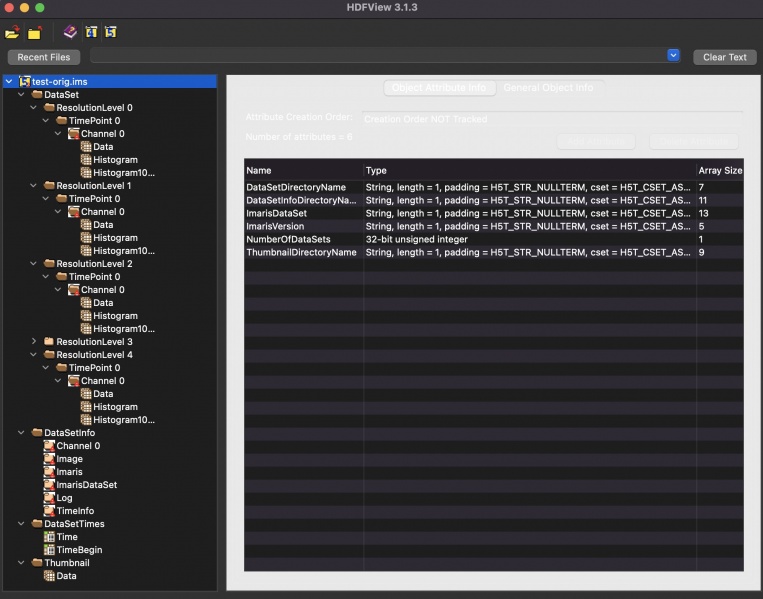Click the file path text field
The height and width of the screenshot is (599, 763).
379,55
